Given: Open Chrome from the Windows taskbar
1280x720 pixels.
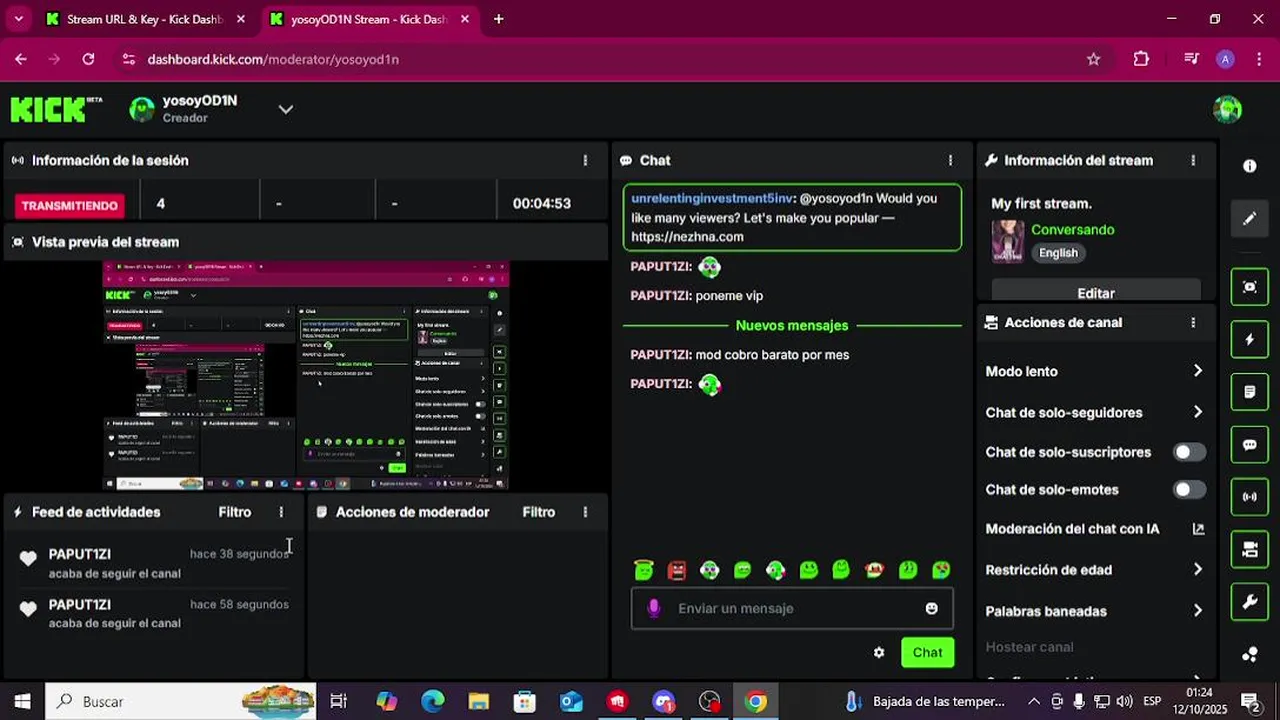Looking at the screenshot, I should pos(756,702).
